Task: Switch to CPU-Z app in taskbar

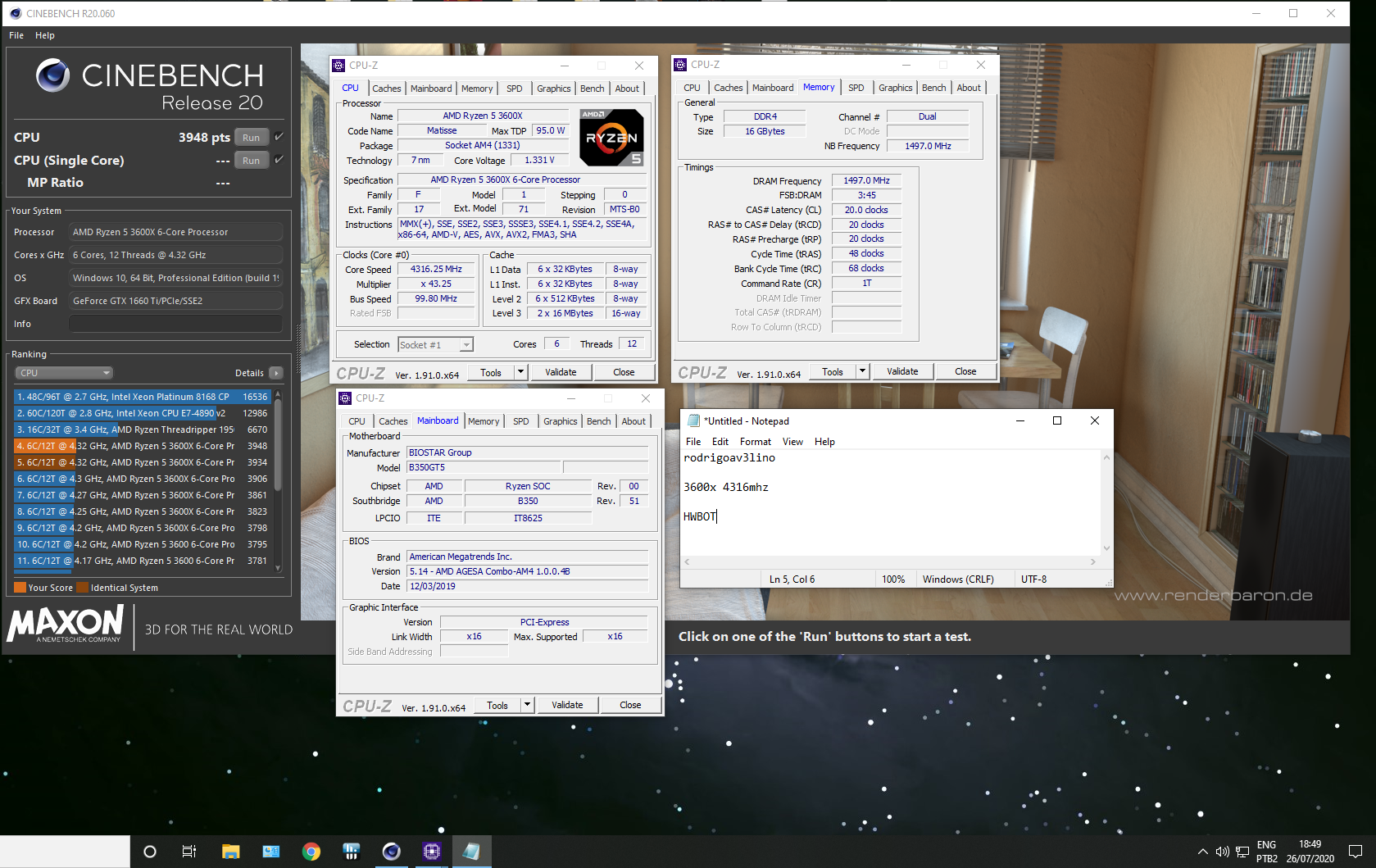Action: 432,852
